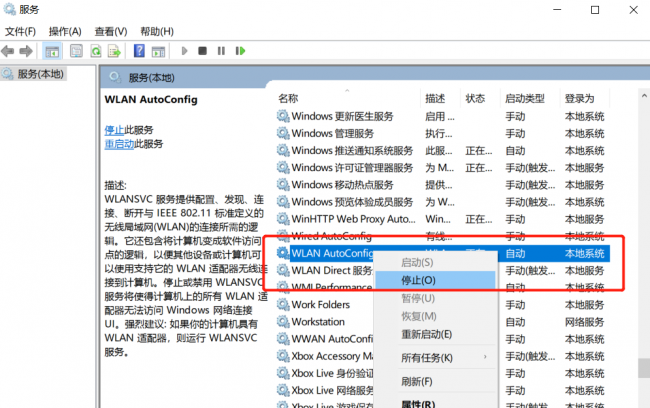Click the Export List toolbar icon
The height and width of the screenshot is (408, 650).
pyautogui.click(x=114, y=51)
